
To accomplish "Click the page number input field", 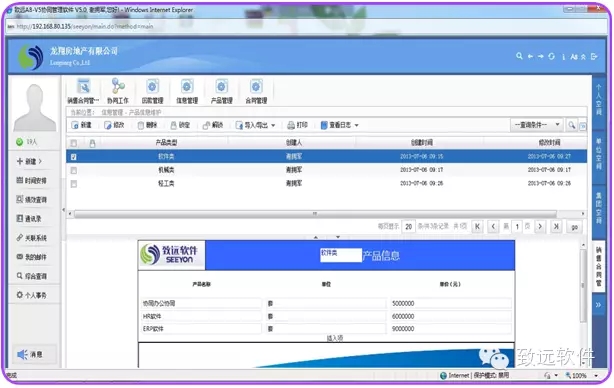I will point(517,227).
